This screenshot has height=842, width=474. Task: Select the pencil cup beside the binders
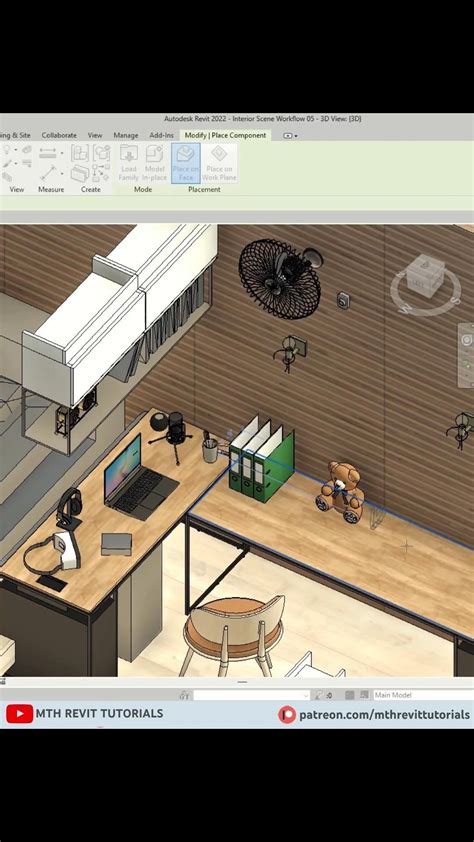210,447
